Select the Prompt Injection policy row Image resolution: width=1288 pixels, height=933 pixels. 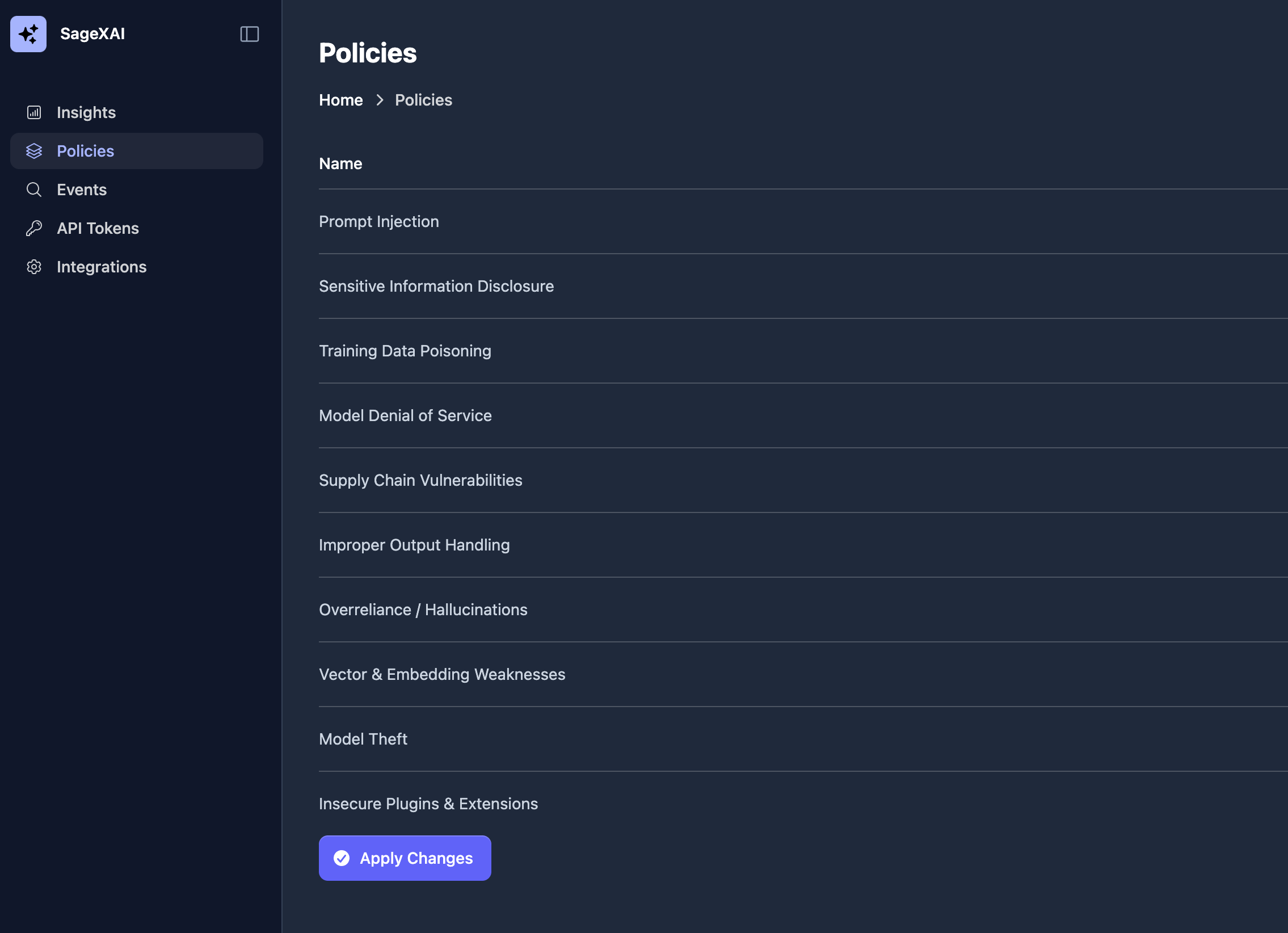(x=379, y=221)
